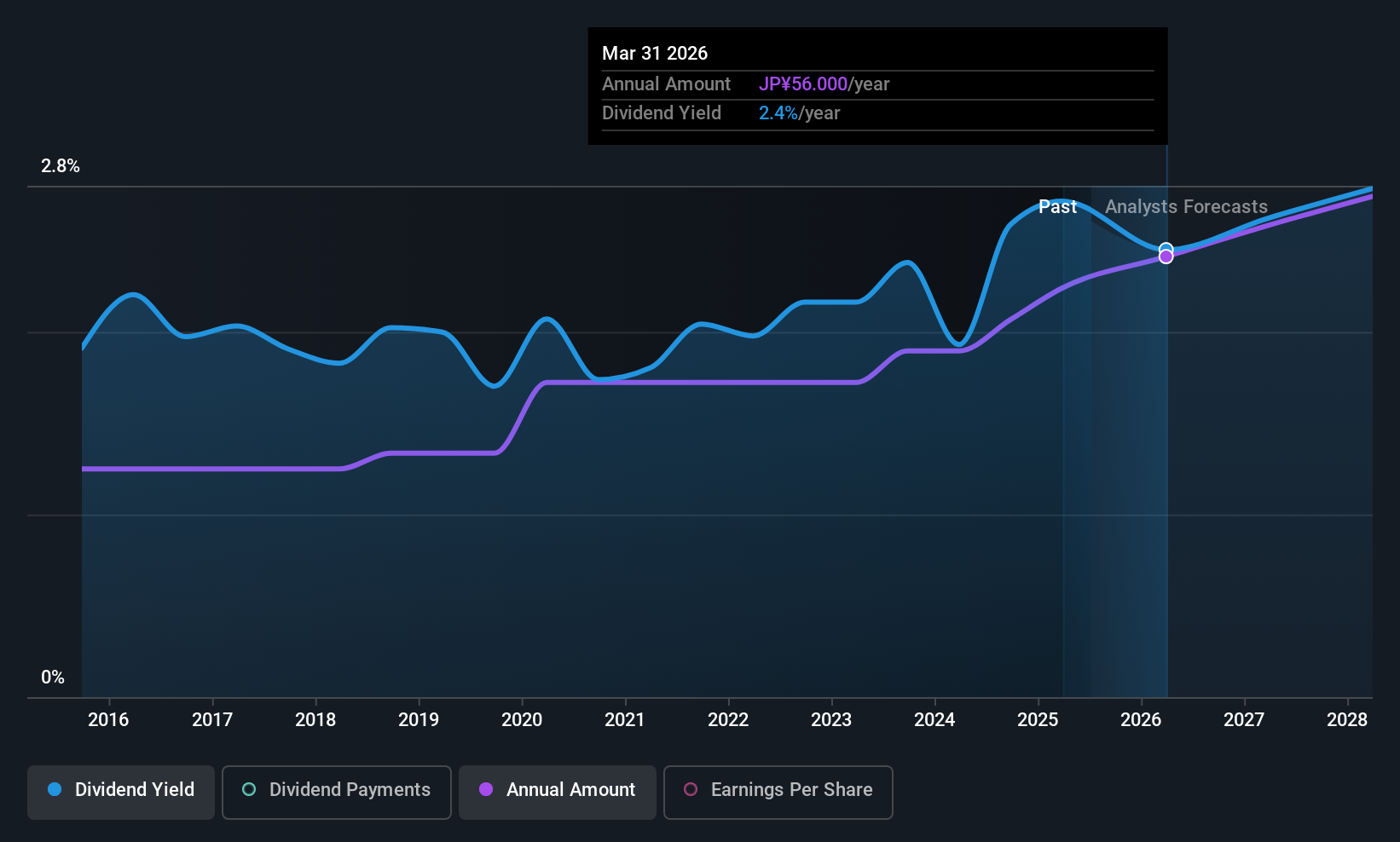1400x842 pixels.
Task: Click the 2016 x-axis label
Action: click(x=108, y=719)
